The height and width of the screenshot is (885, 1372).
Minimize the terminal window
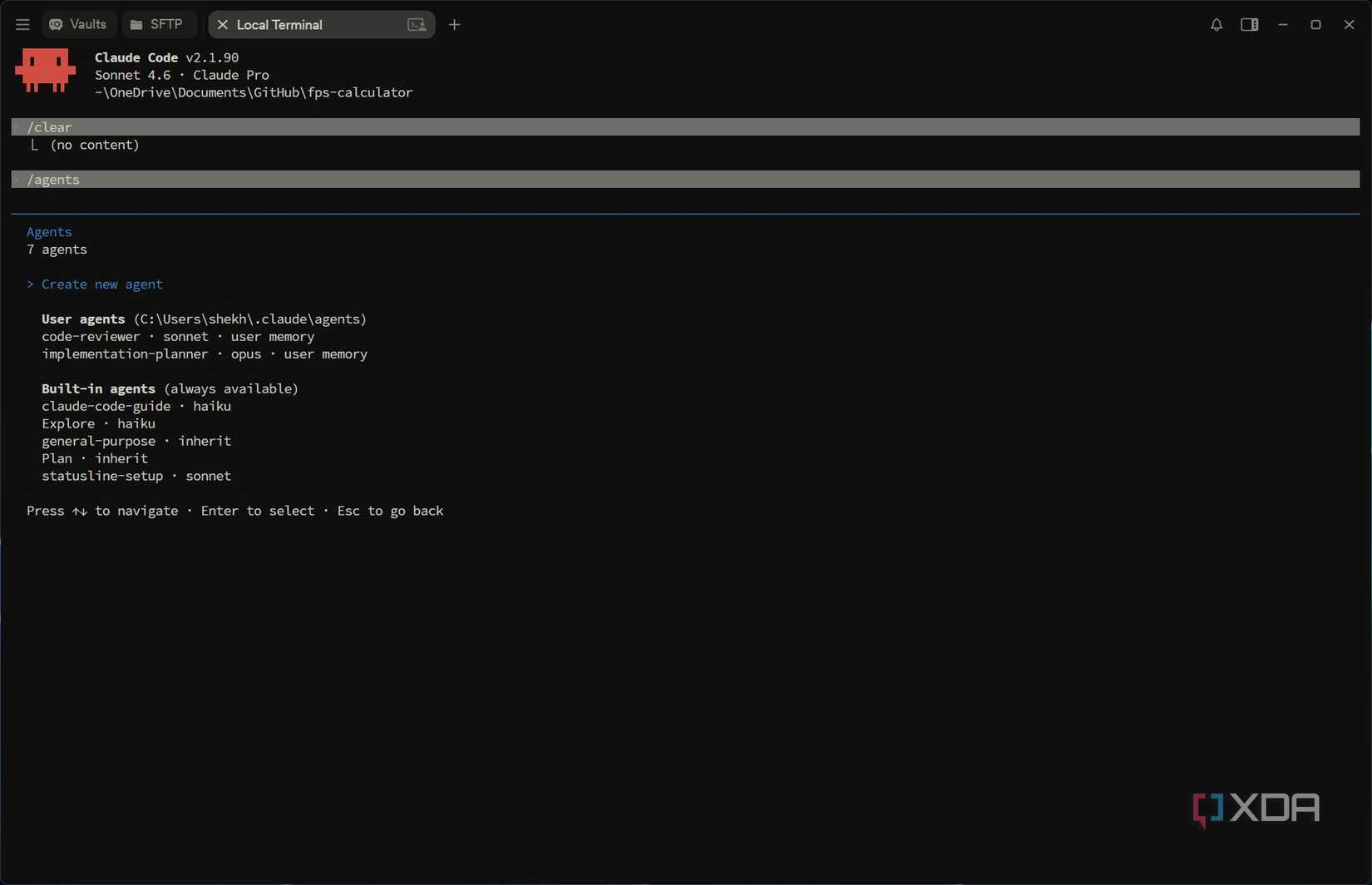tap(1283, 25)
